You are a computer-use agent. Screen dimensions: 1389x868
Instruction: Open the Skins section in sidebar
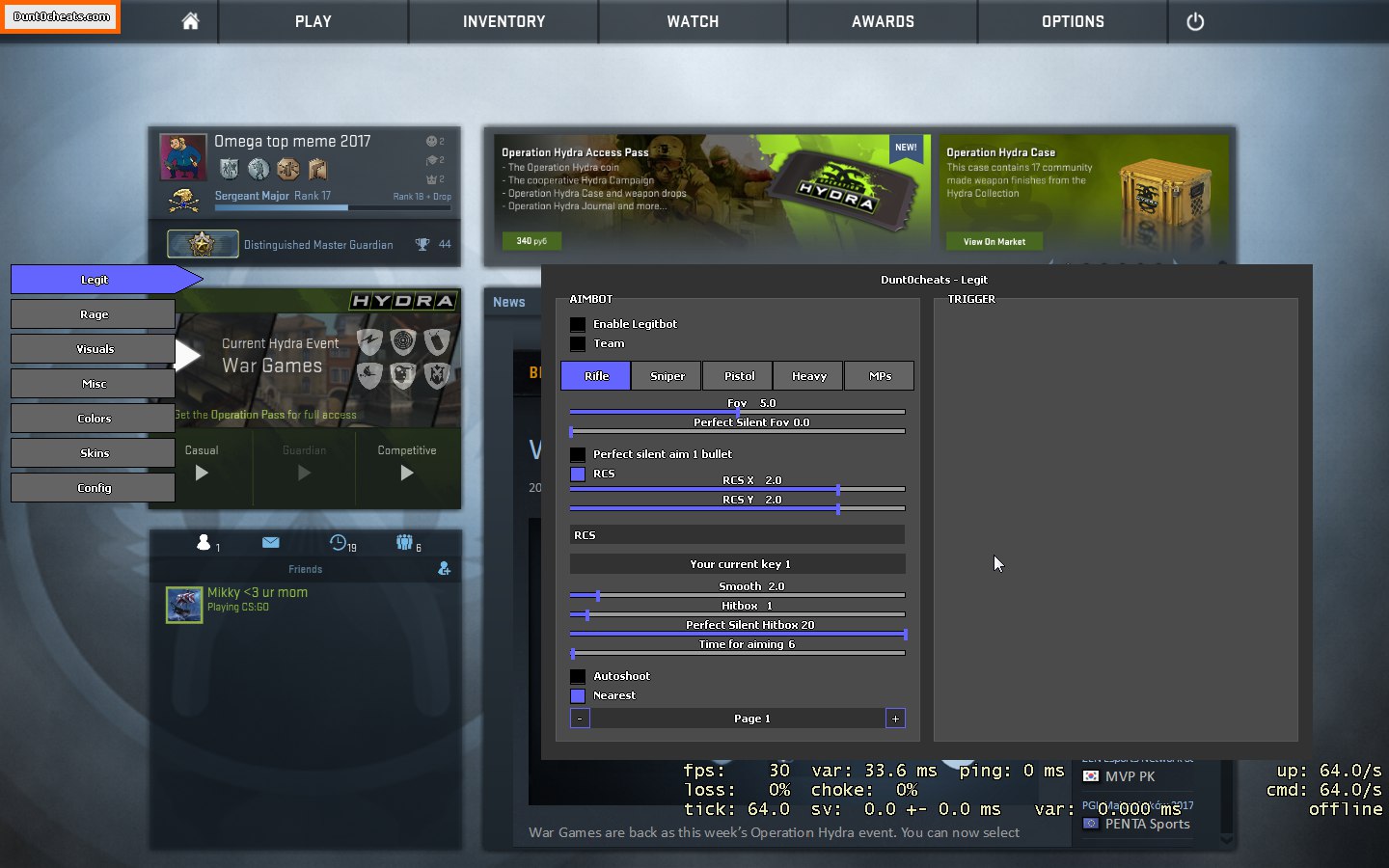click(94, 453)
